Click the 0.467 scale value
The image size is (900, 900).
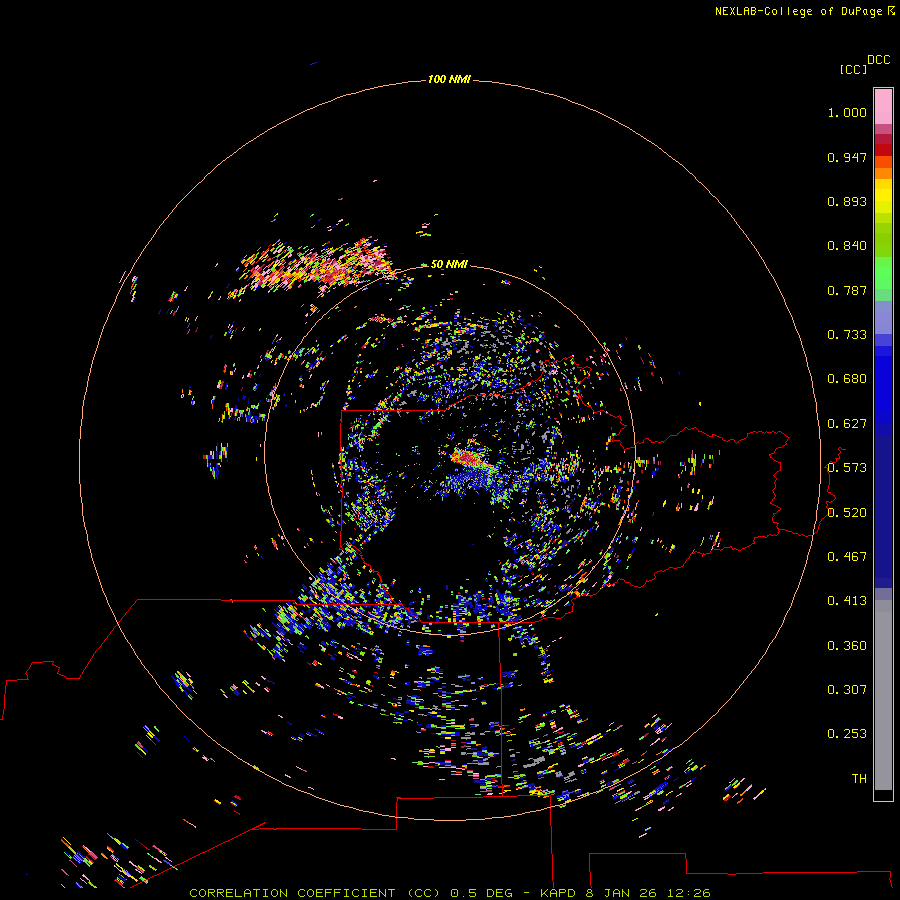click(847, 557)
